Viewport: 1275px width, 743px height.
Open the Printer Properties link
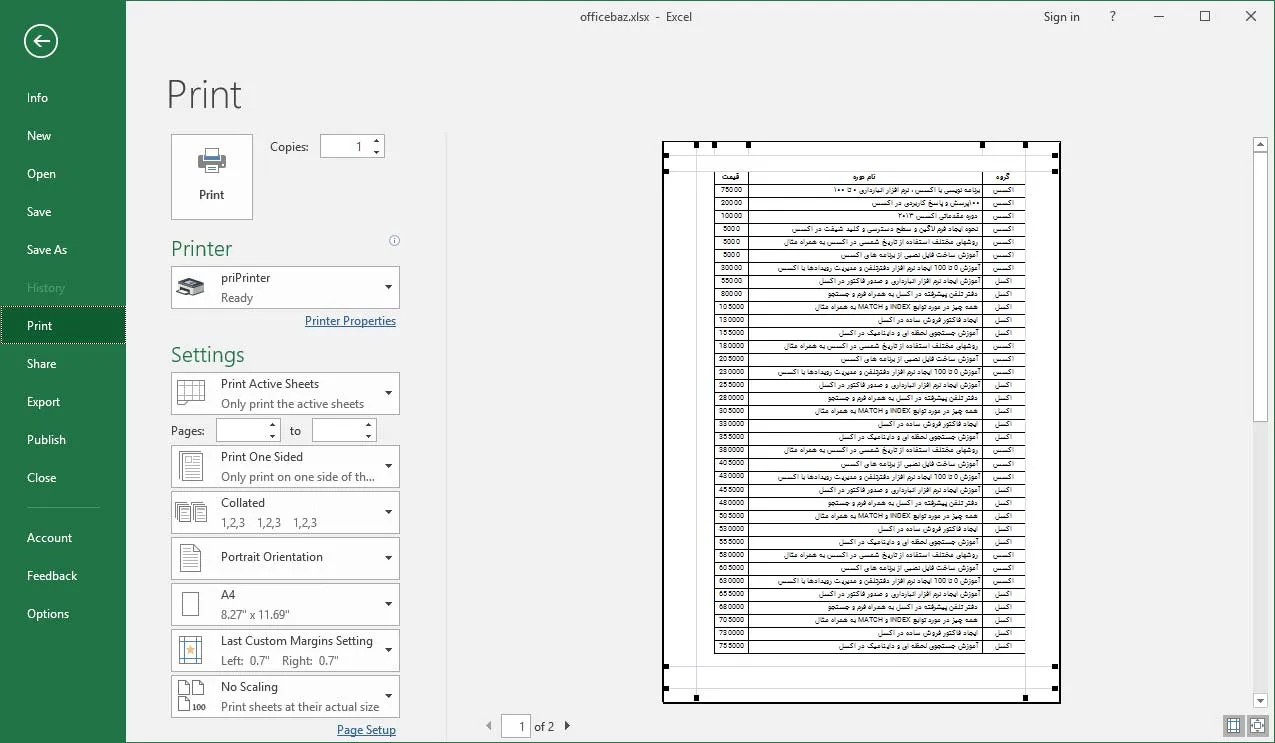point(350,321)
